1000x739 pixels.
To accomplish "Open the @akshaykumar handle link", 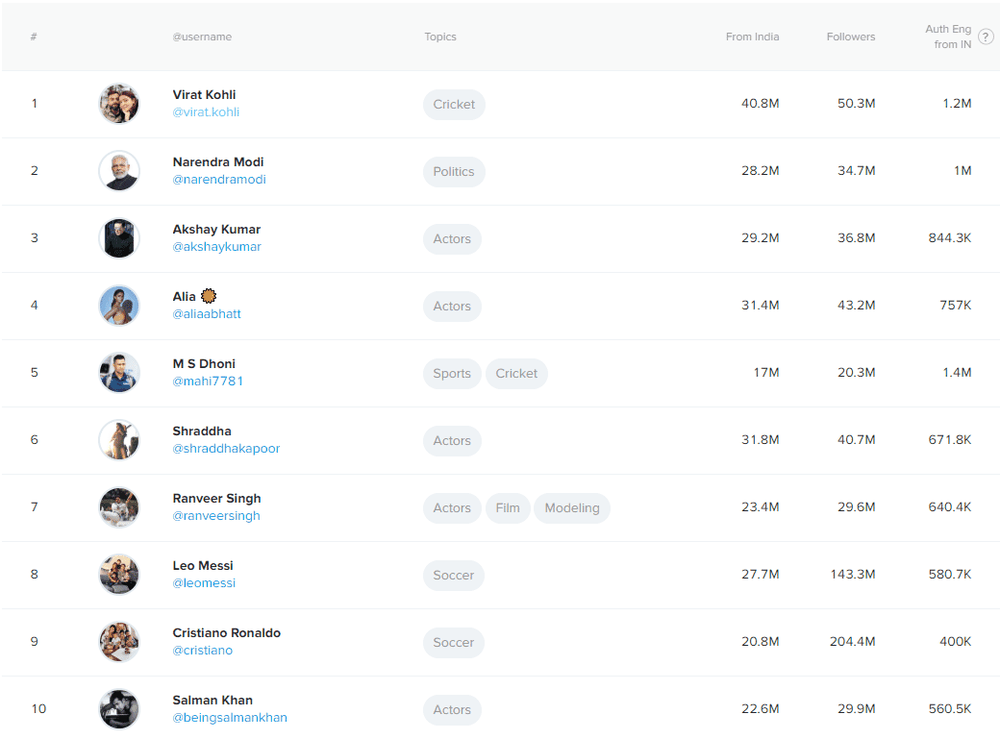I will pos(217,247).
